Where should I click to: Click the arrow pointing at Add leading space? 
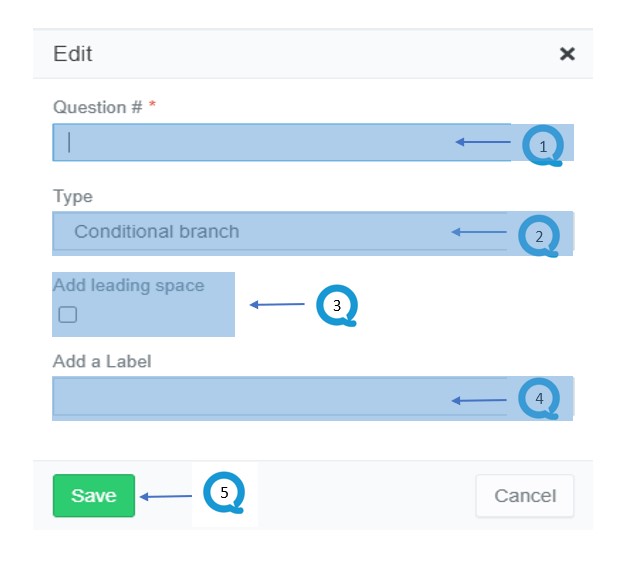277,304
